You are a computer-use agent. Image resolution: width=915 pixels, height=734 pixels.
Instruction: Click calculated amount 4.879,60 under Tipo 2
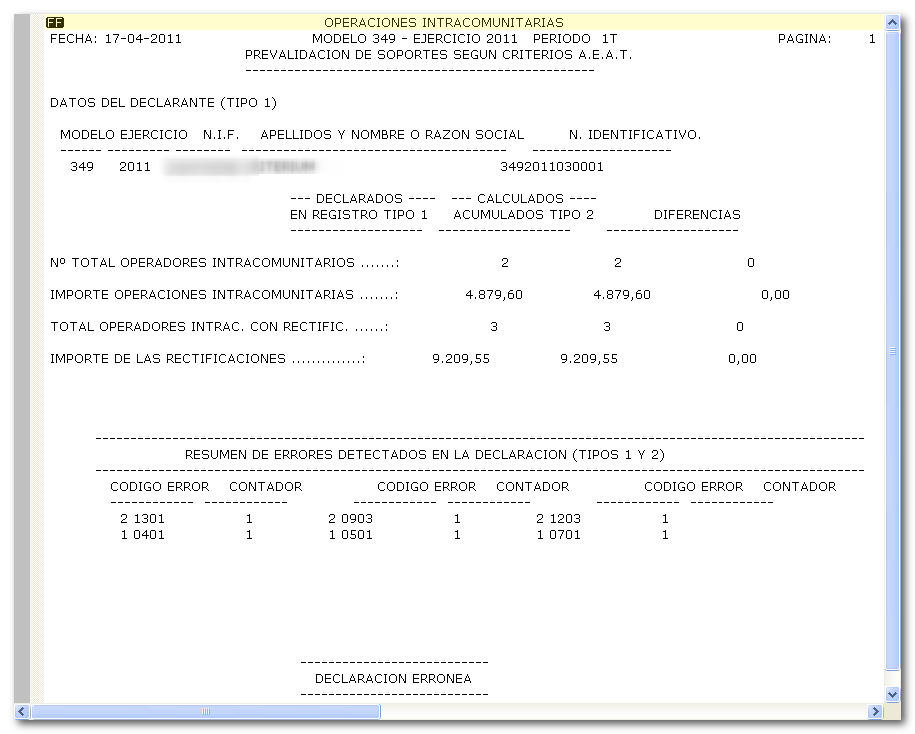click(x=622, y=295)
